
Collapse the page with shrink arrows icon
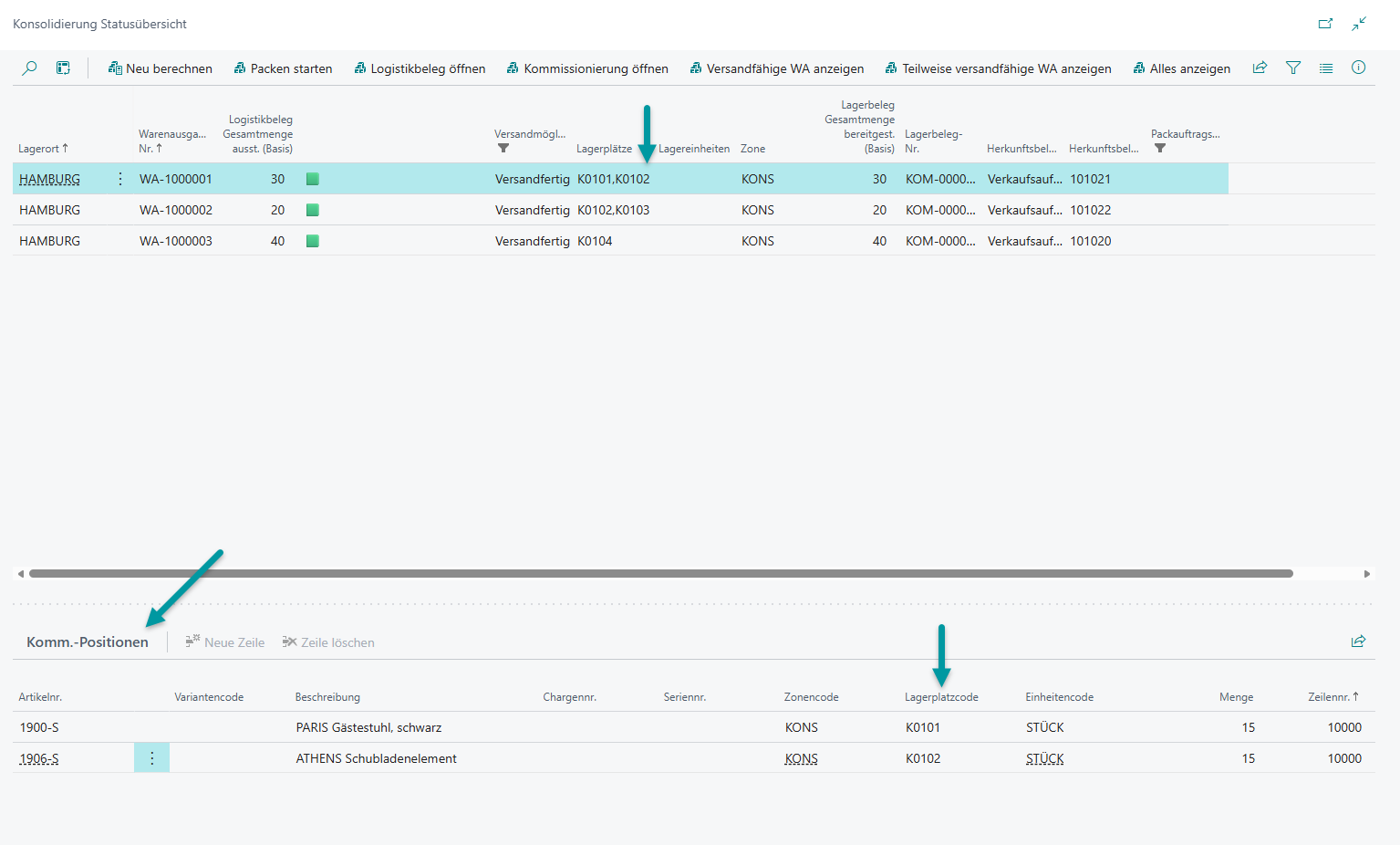click(1359, 24)
